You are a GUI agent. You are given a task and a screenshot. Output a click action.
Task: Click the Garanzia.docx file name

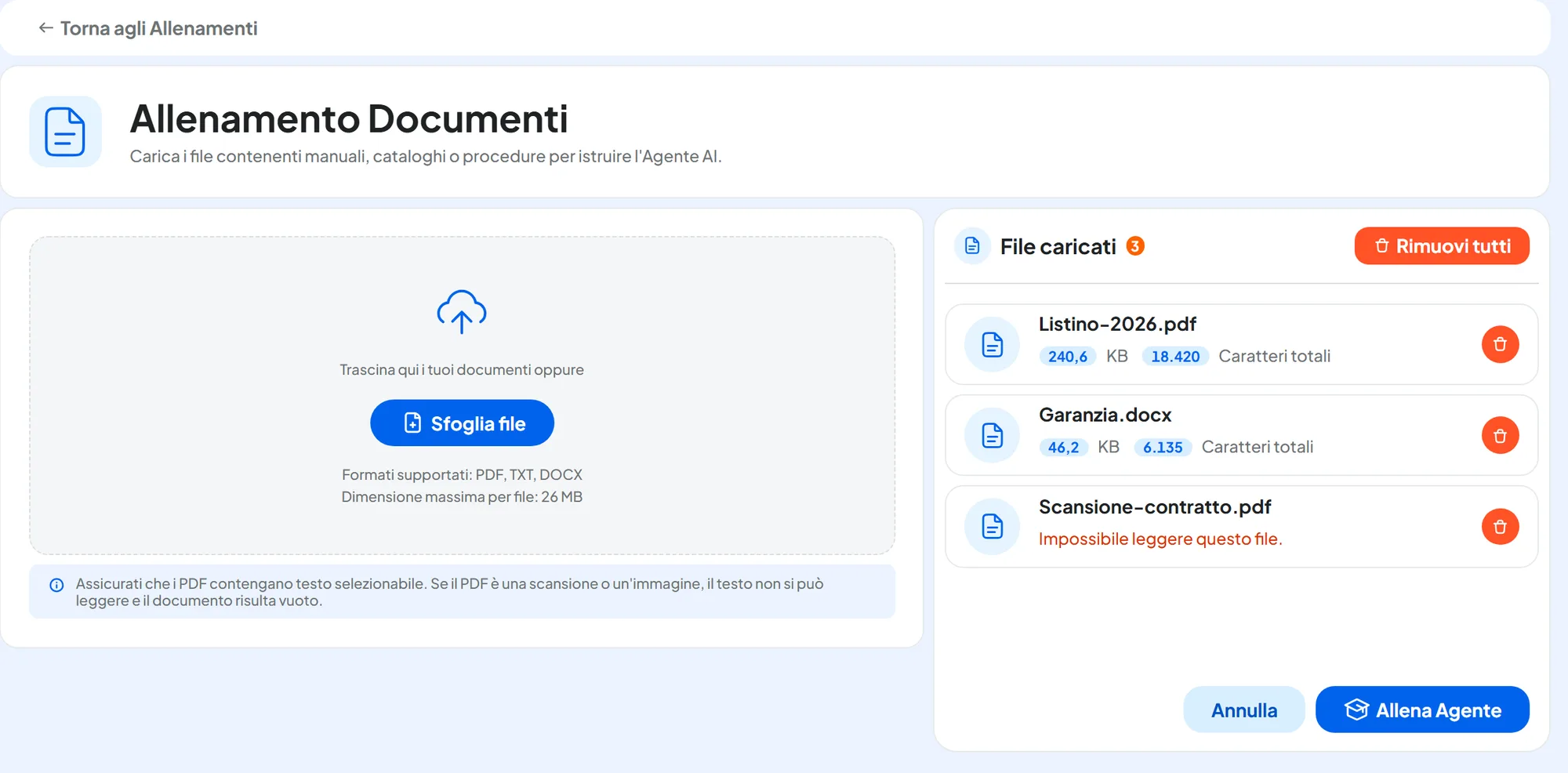[x=1105, y=415]
